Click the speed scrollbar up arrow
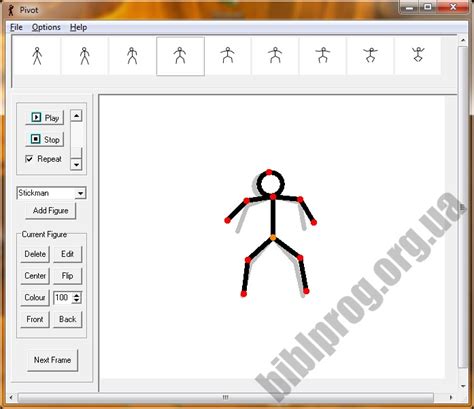 coord(76,116)
